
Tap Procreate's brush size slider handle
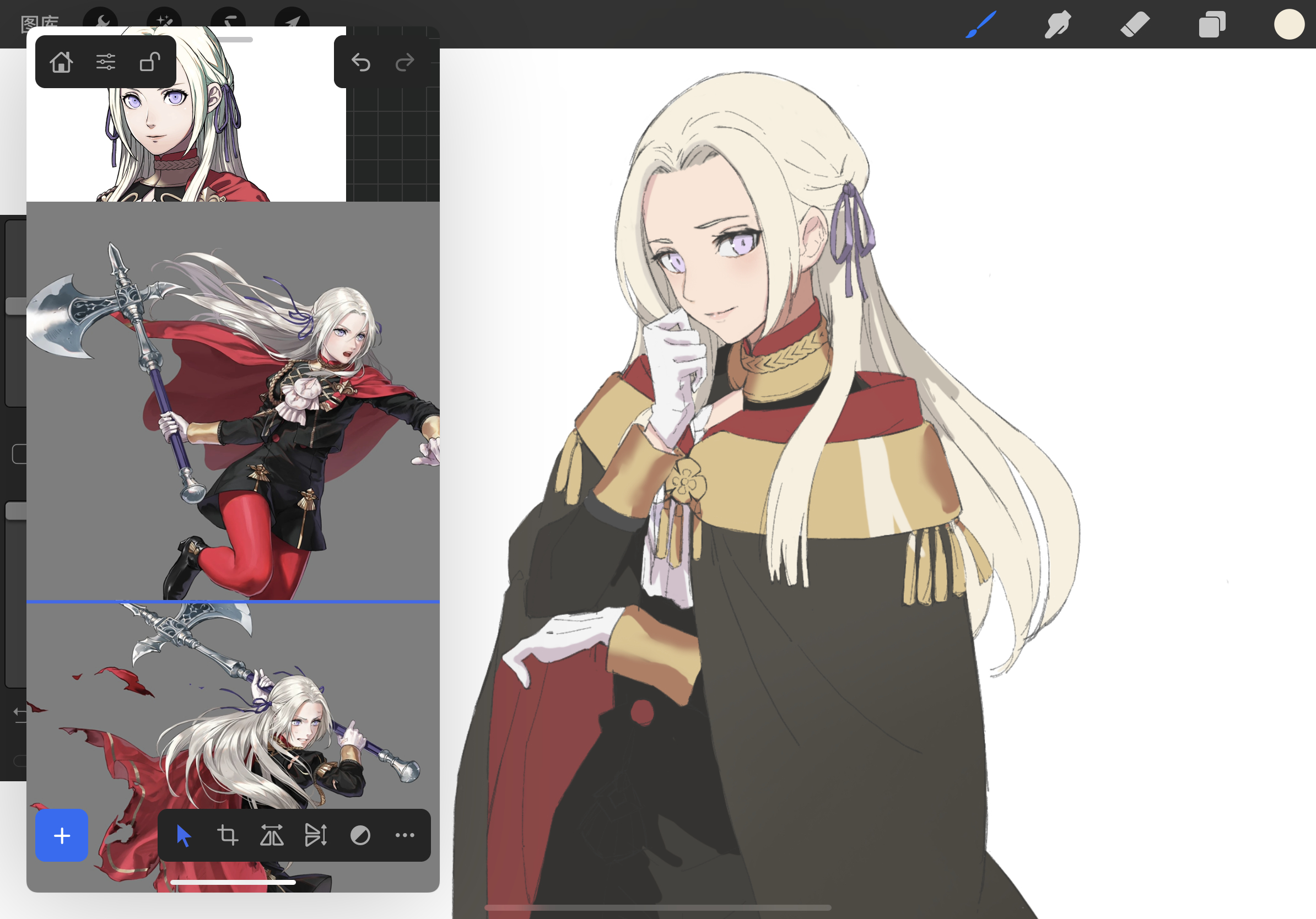tap(15, 305)
